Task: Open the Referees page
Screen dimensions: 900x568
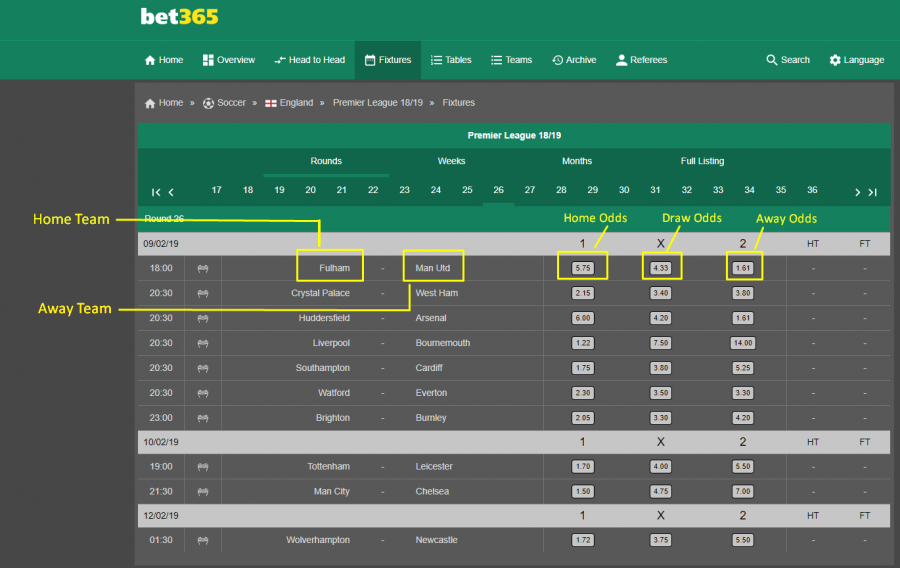Action: pyautogui.click(x=641, y=60)
